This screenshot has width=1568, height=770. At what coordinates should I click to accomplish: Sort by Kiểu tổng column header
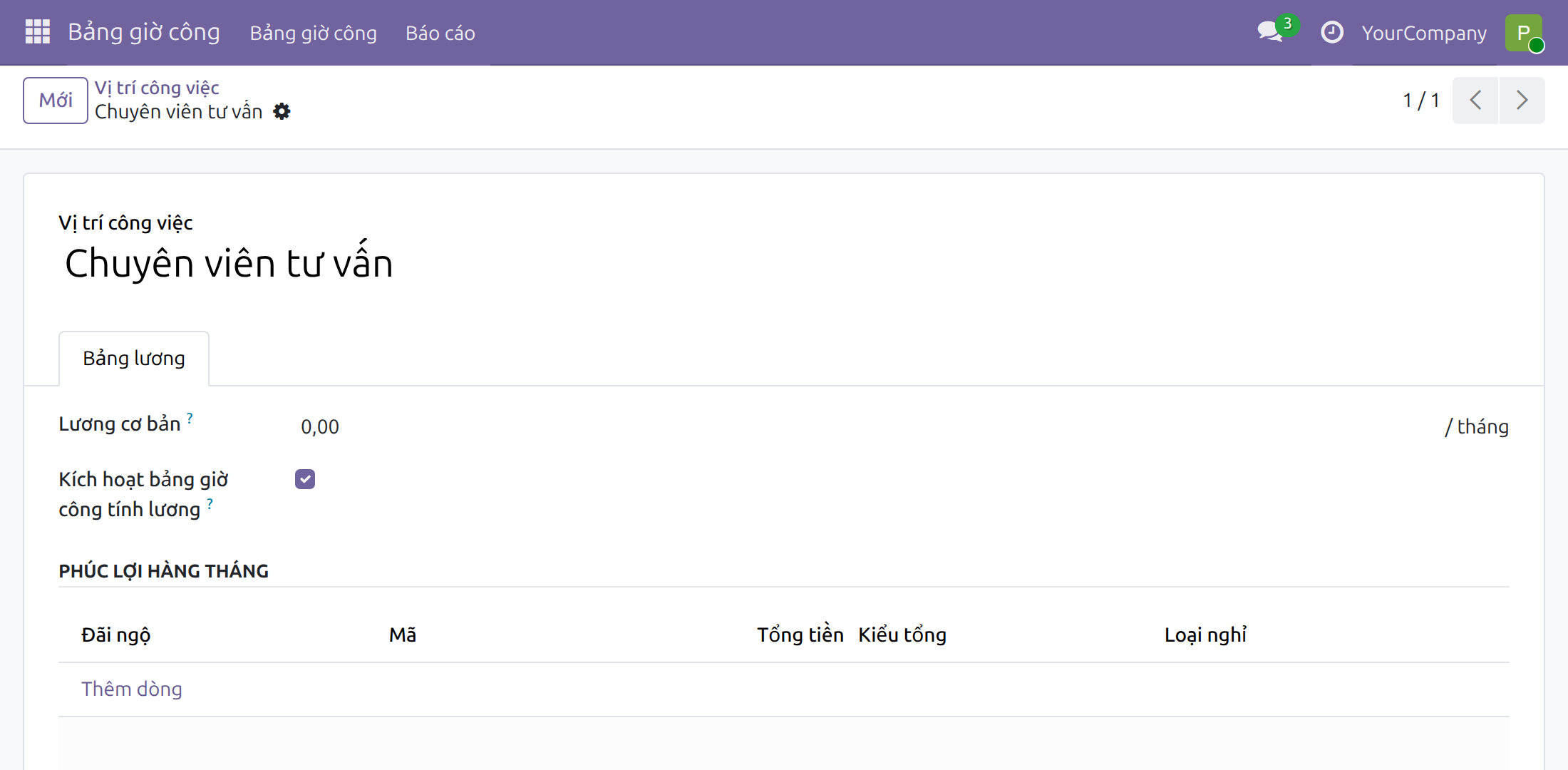[902, 635]
